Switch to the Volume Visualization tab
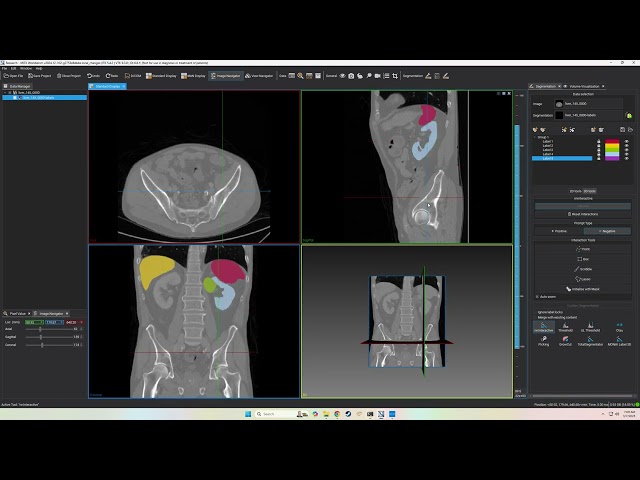This screenshot has height=480, width=640. coord(584,87)
